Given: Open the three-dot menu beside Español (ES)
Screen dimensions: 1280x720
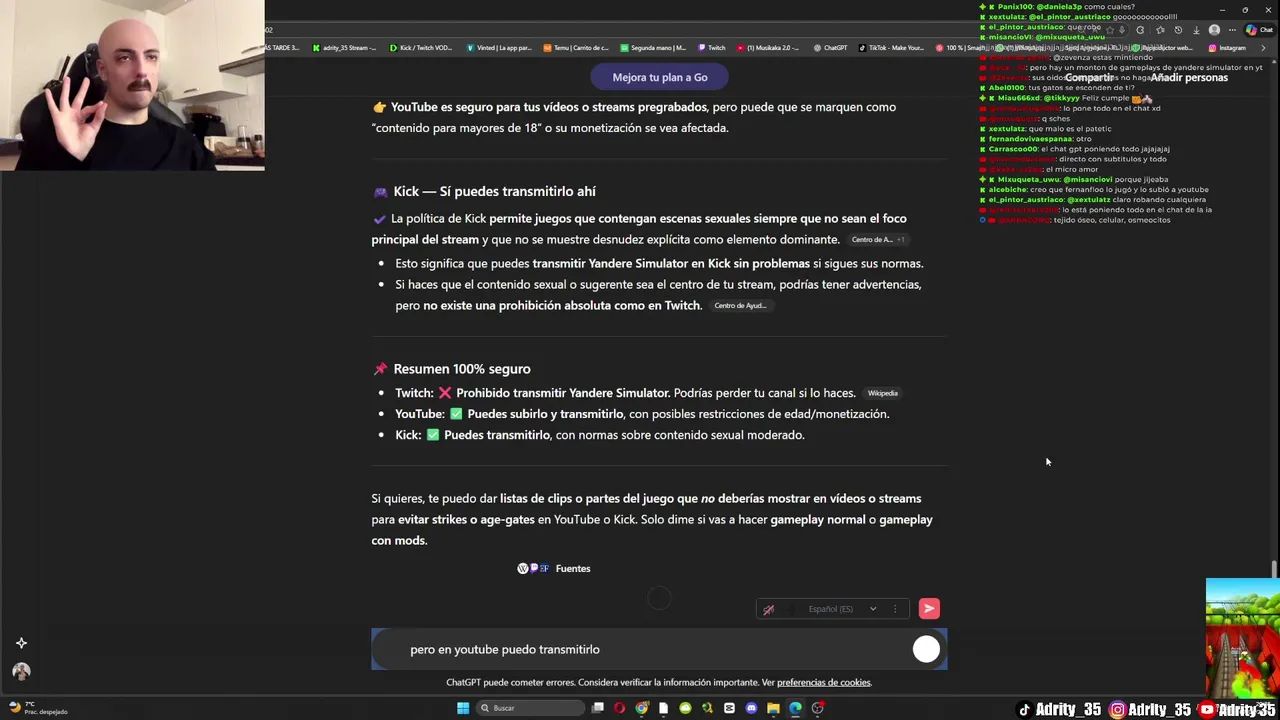Looking at the screenshot, I should click(x=895, y=609).
